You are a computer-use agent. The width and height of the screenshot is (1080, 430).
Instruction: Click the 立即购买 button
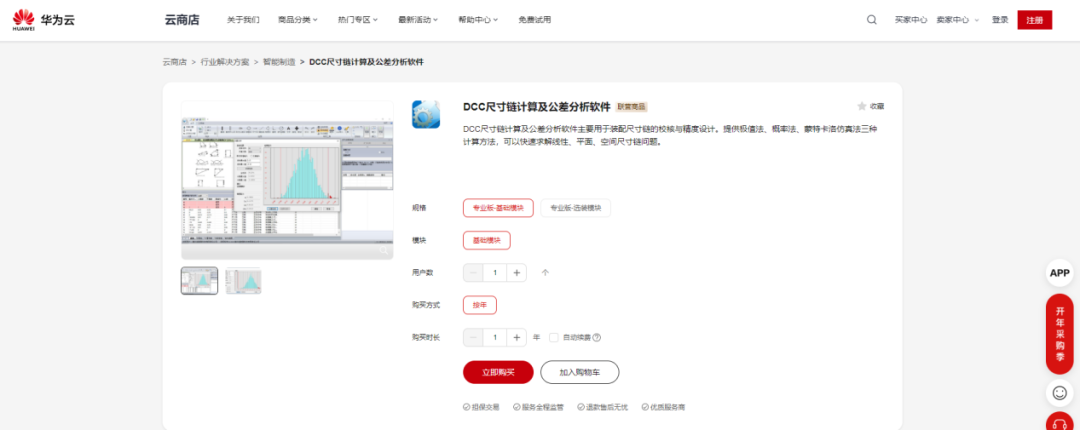(x=498, y=372)
